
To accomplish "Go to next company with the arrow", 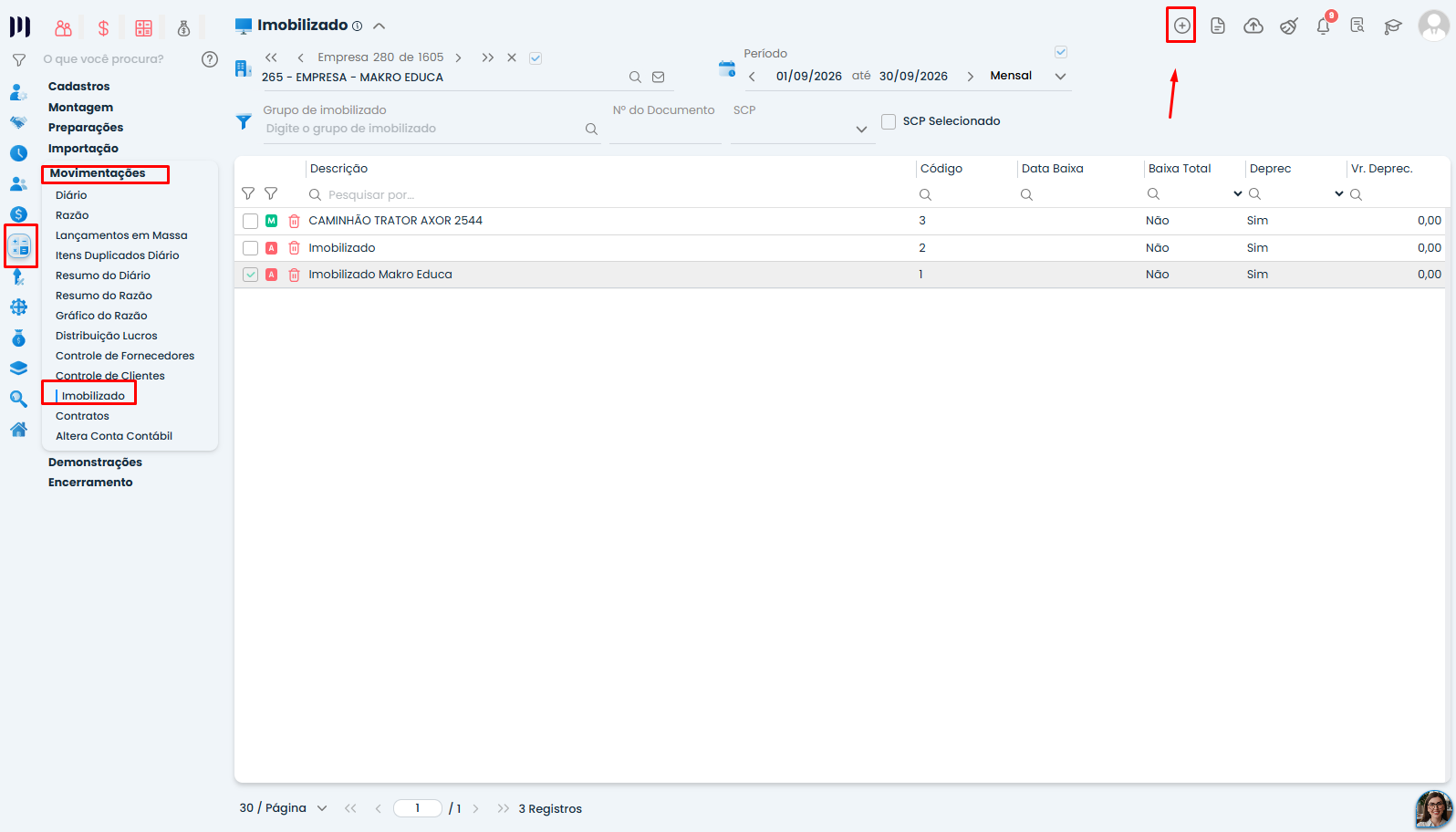I will [x=458, y=57].
